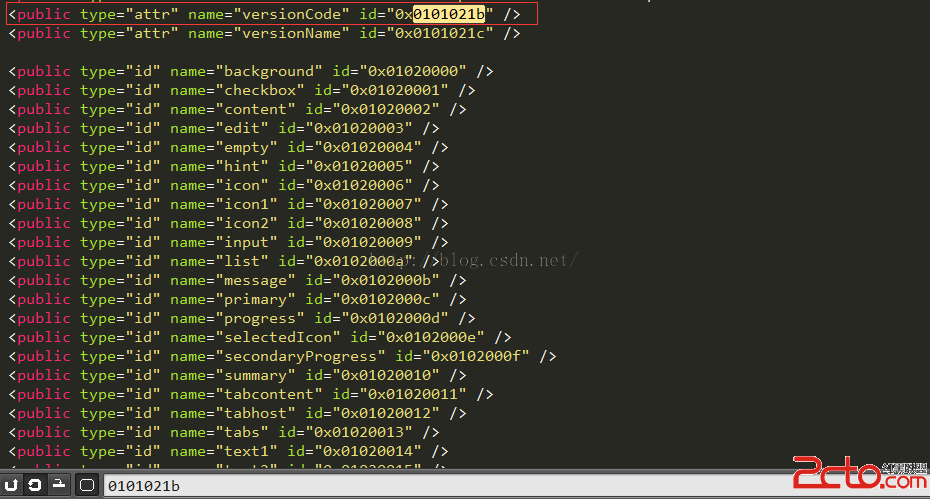Click the id value 0x01020007

point(368,204)
